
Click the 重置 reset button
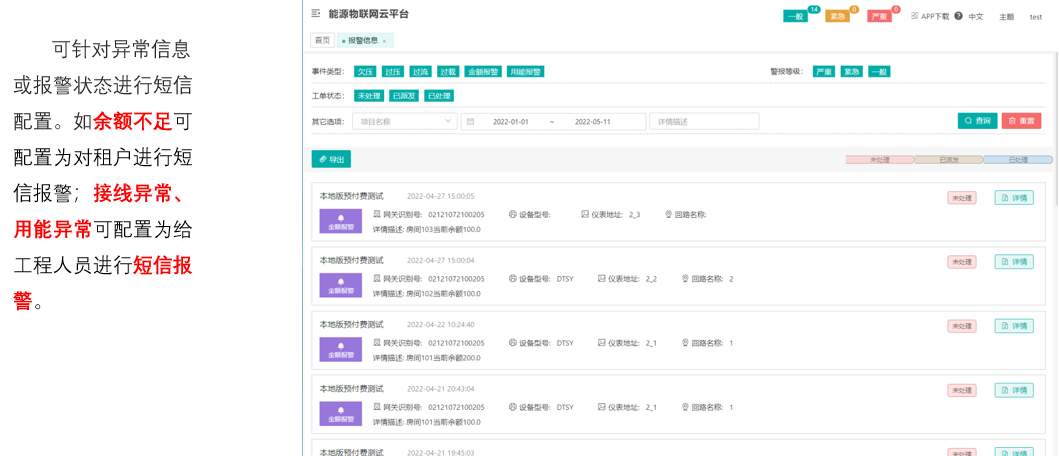(1021, 121)
